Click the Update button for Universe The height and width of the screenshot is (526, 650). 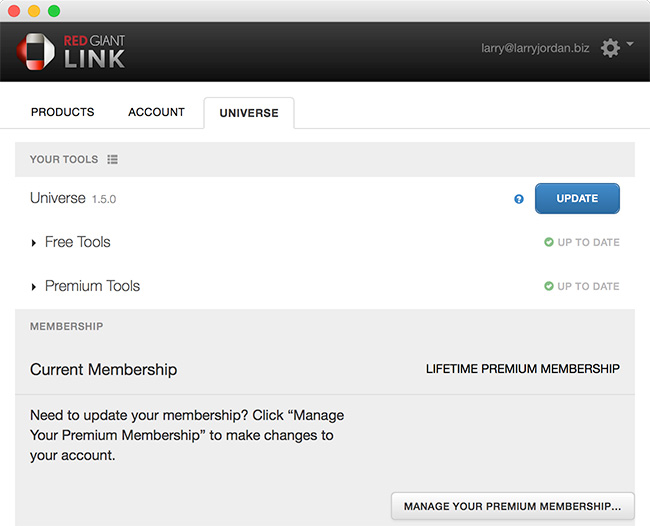577,199
